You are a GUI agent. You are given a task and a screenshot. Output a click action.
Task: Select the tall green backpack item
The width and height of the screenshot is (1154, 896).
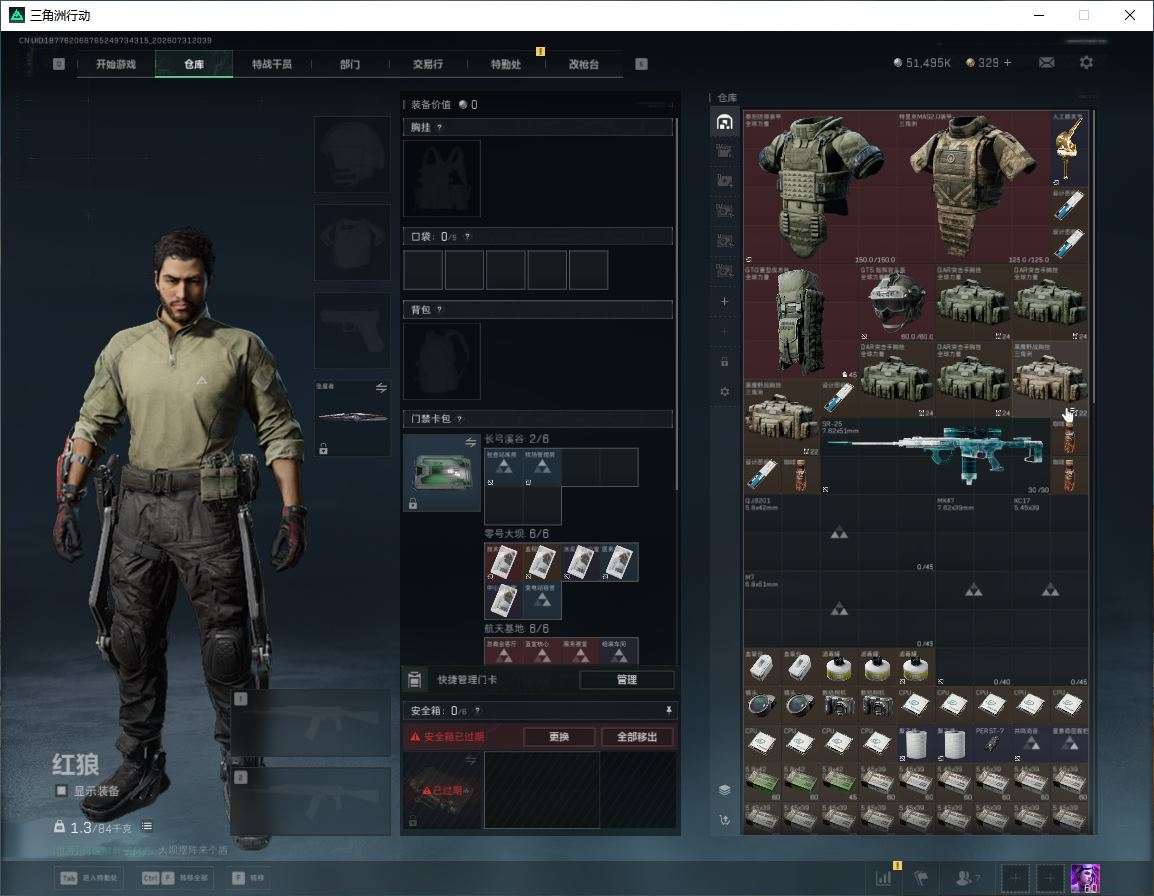coord(801,322)
